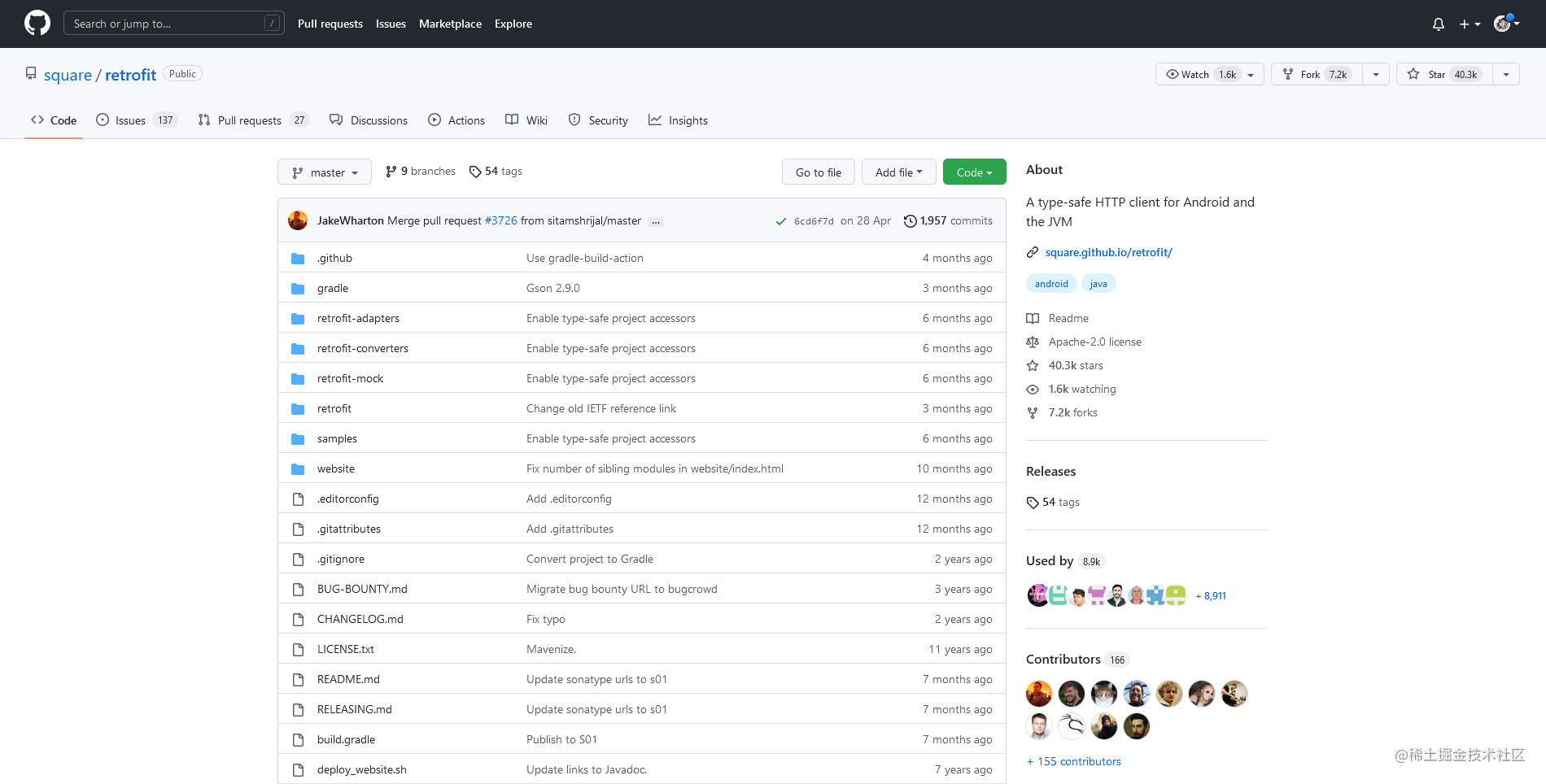View the 9 branches link

(x=421, y=172)
